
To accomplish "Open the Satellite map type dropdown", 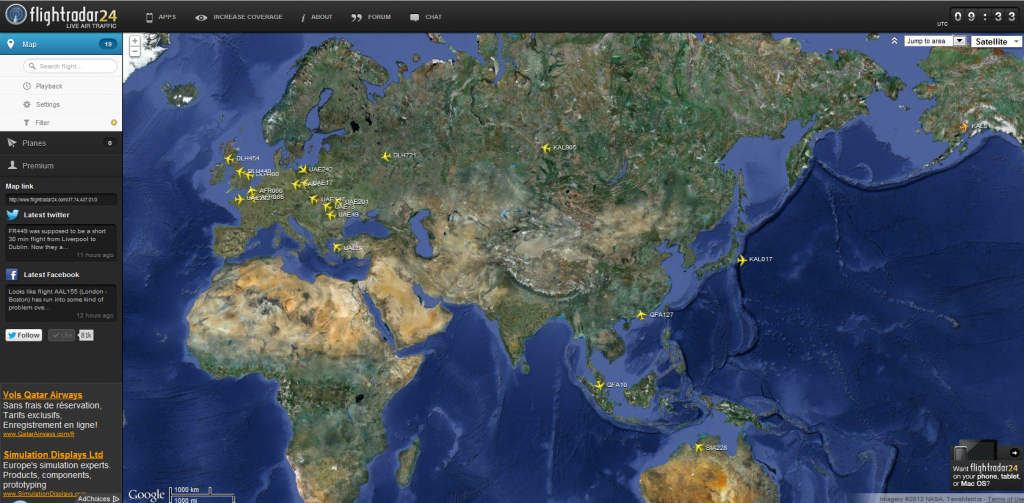I will tap(997, 41).
